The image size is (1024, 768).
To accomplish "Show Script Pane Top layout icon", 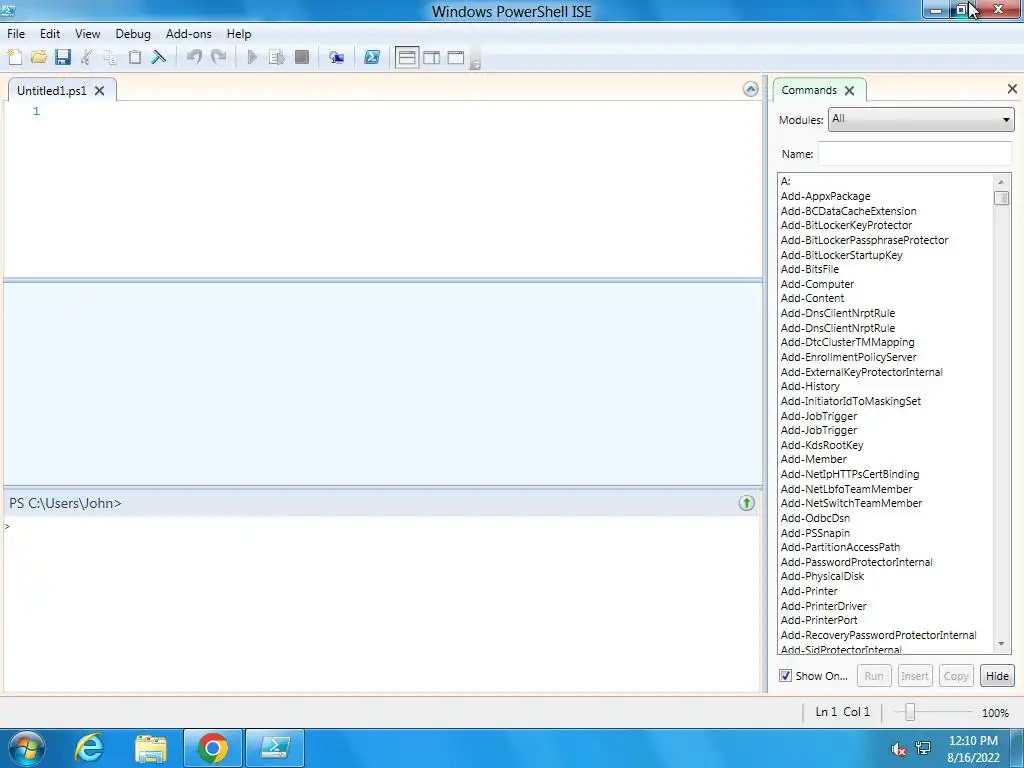I will pyautogui.click(x=407, y=57).
